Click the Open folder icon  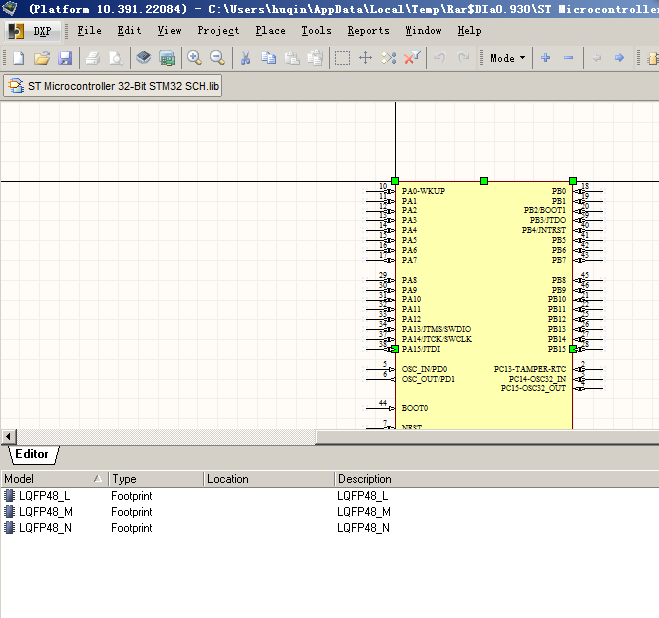[42, 58]
